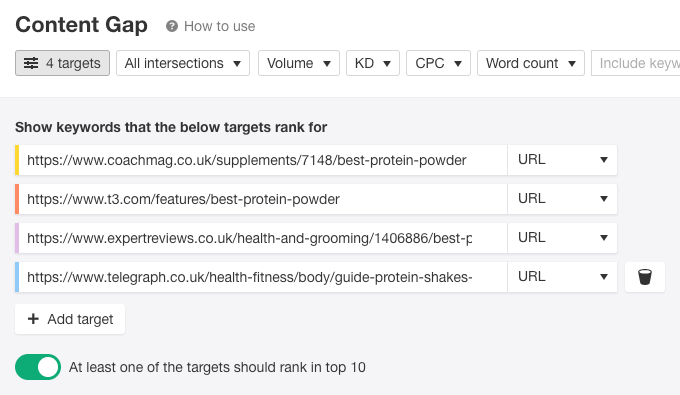Open the URL mode dropdown for expertreviews
This screenshot has width=680, height=395.
tap(562, 238)
